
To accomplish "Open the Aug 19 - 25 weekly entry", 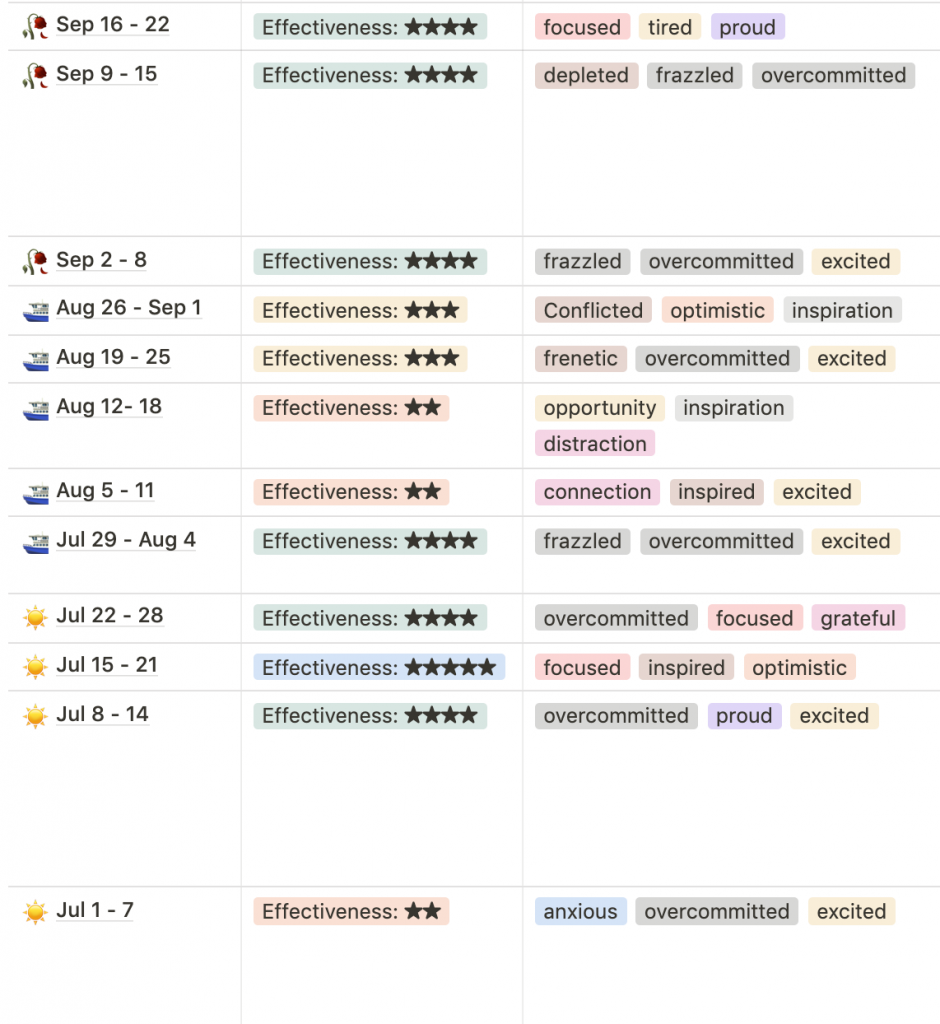I will click(x=113, y=357).
